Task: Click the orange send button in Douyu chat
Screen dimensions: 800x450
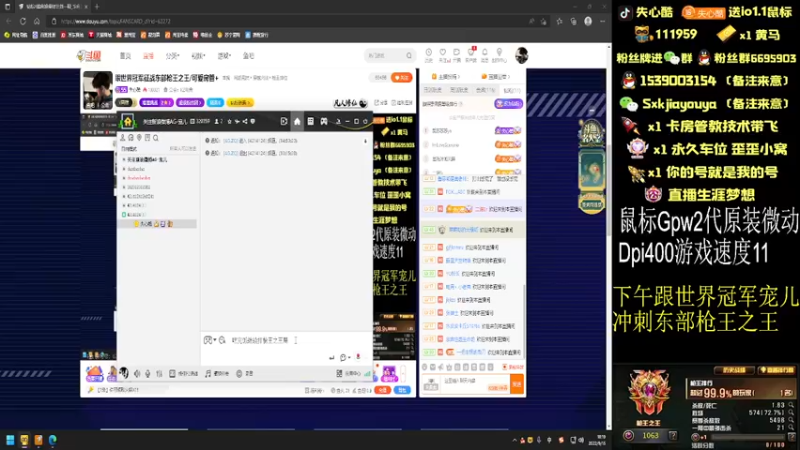Action: click(x=517, y=384)
